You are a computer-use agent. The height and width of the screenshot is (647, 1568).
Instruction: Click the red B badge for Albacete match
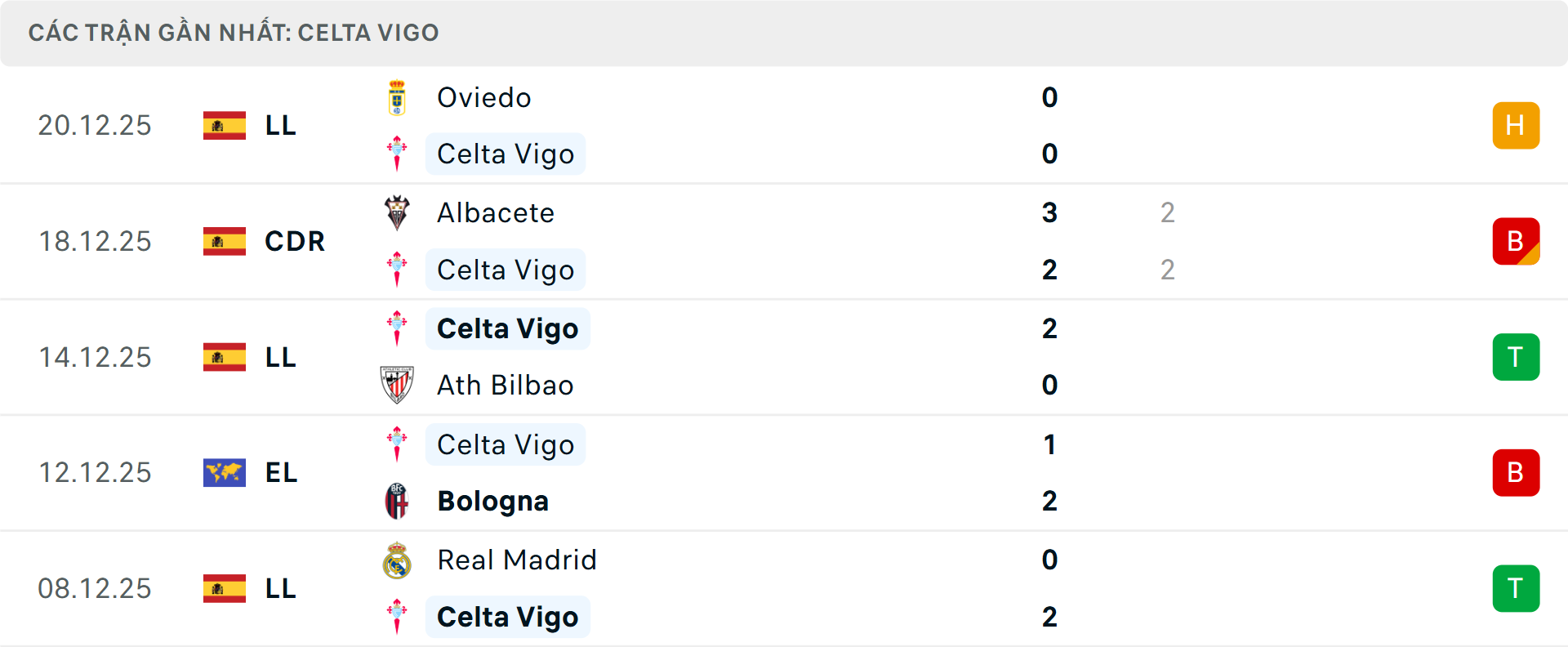1516,241
